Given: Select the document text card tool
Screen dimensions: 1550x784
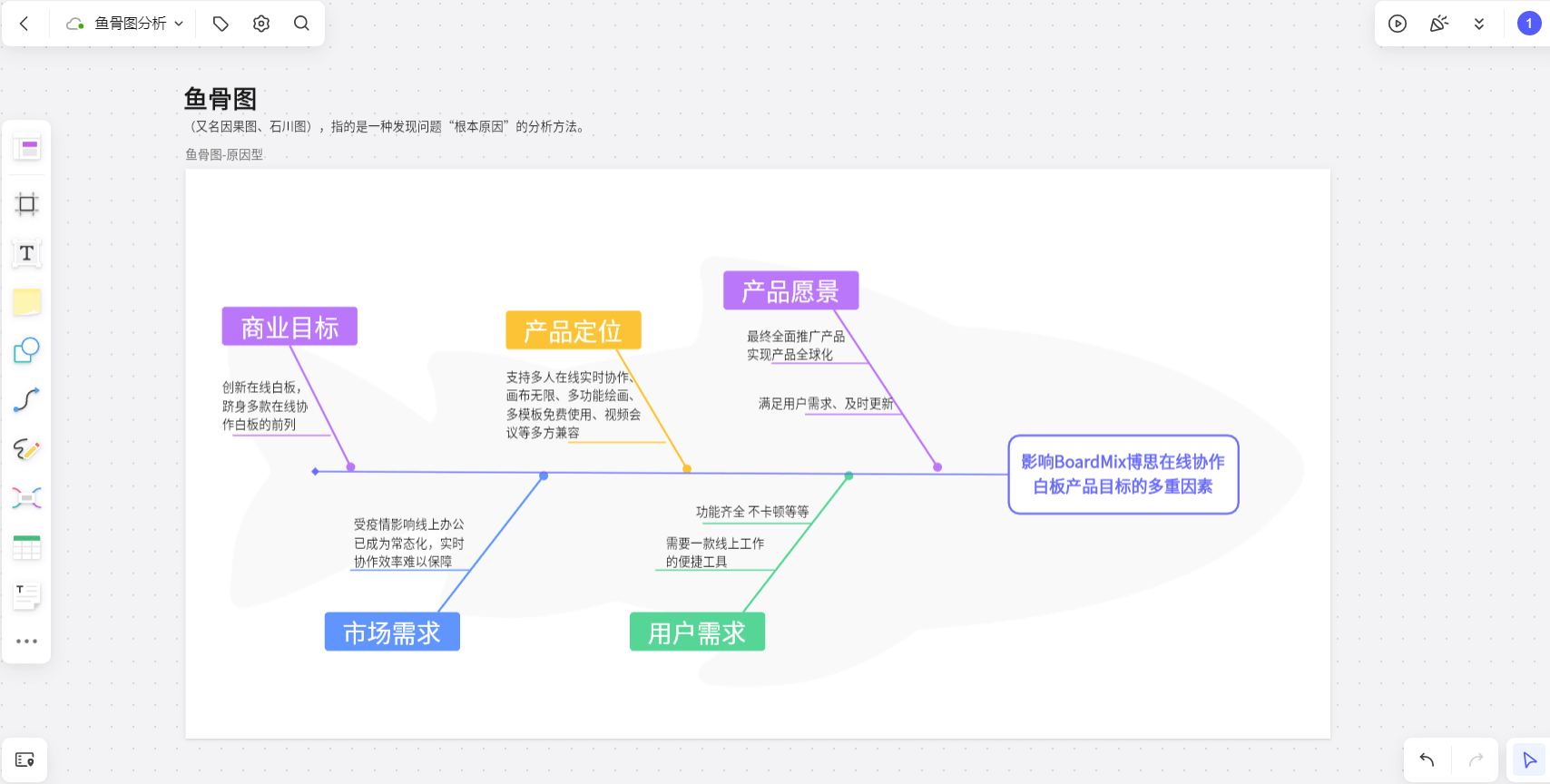Looking at the screenshot, I should click(x=27, y=596).
